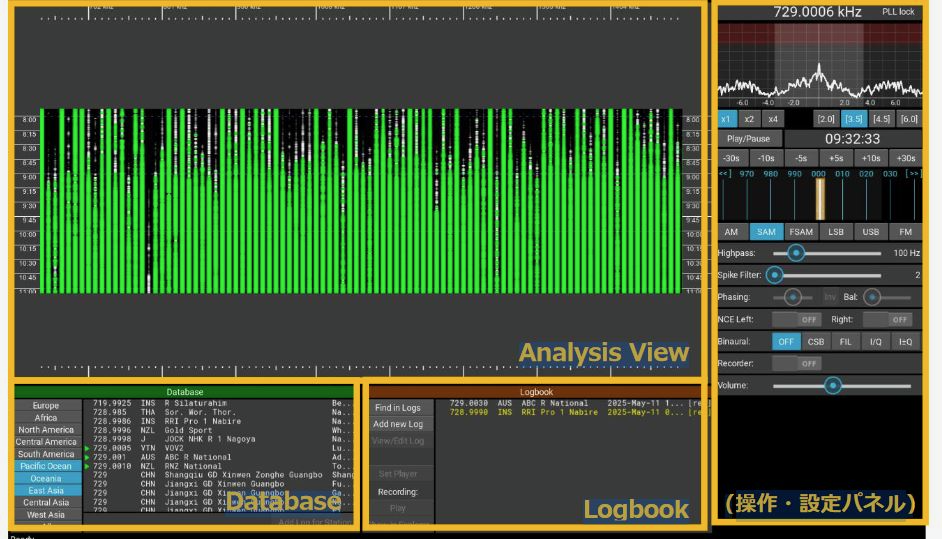Skip back with the -30s button
The width and height of the screenshot is (942, 539).
pyautogui.click(x=731, y=158)
